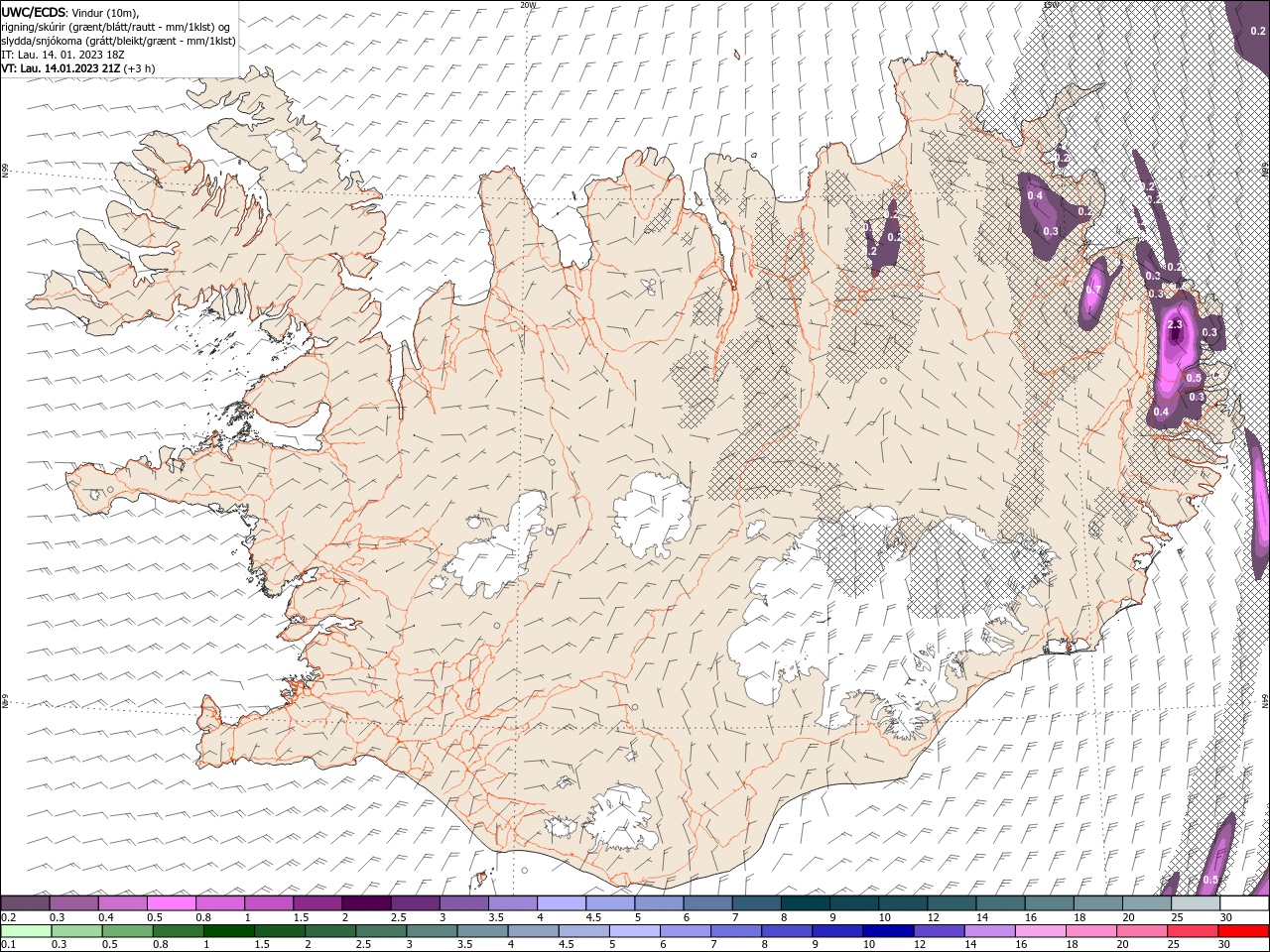Click the lavender swatch labeled 4 in snow legend
This screenshot has height=952, width=1270.
[x=561, y=903]
